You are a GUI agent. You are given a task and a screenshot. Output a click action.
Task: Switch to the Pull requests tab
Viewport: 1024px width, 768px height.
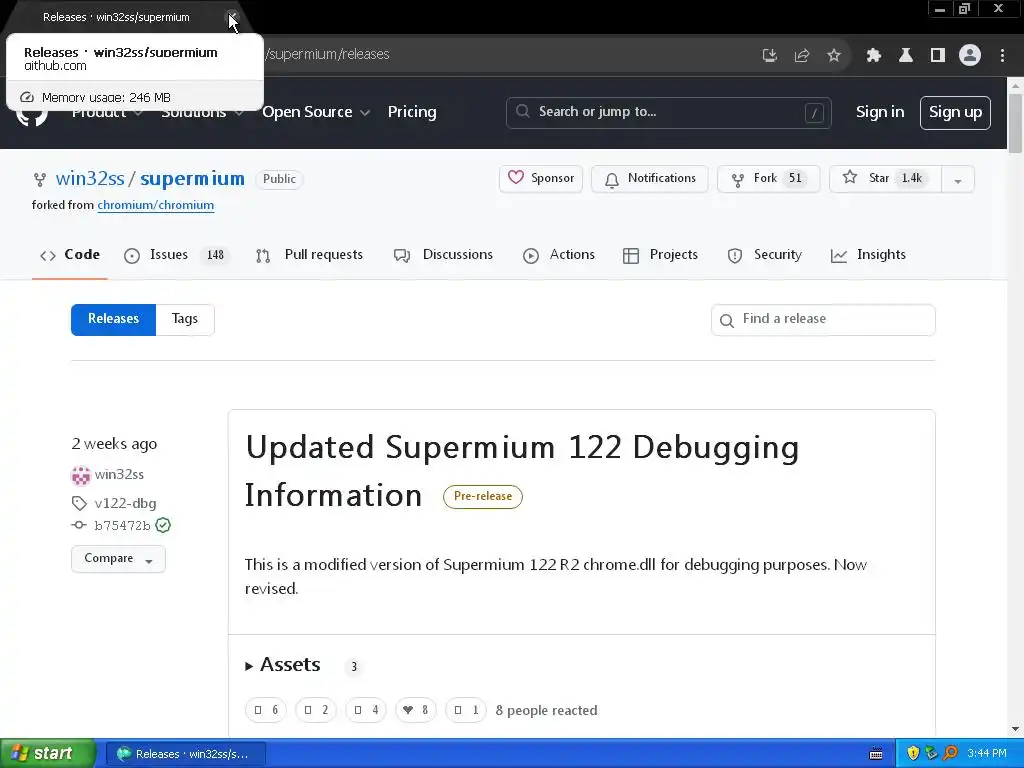coord(310,255)
